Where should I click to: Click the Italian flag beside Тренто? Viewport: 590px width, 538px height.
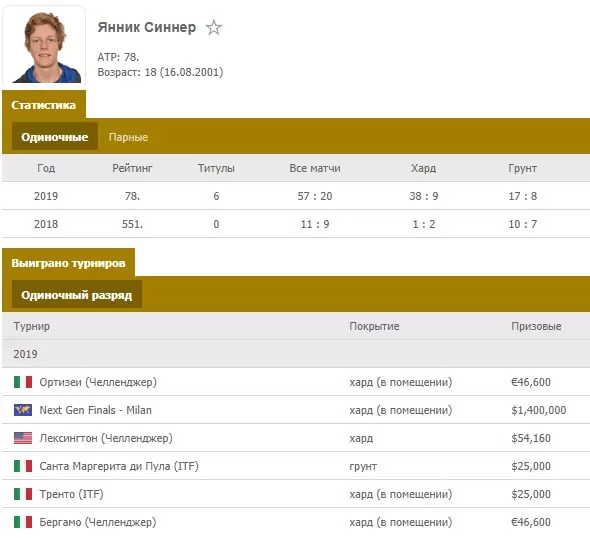(23, 494)
